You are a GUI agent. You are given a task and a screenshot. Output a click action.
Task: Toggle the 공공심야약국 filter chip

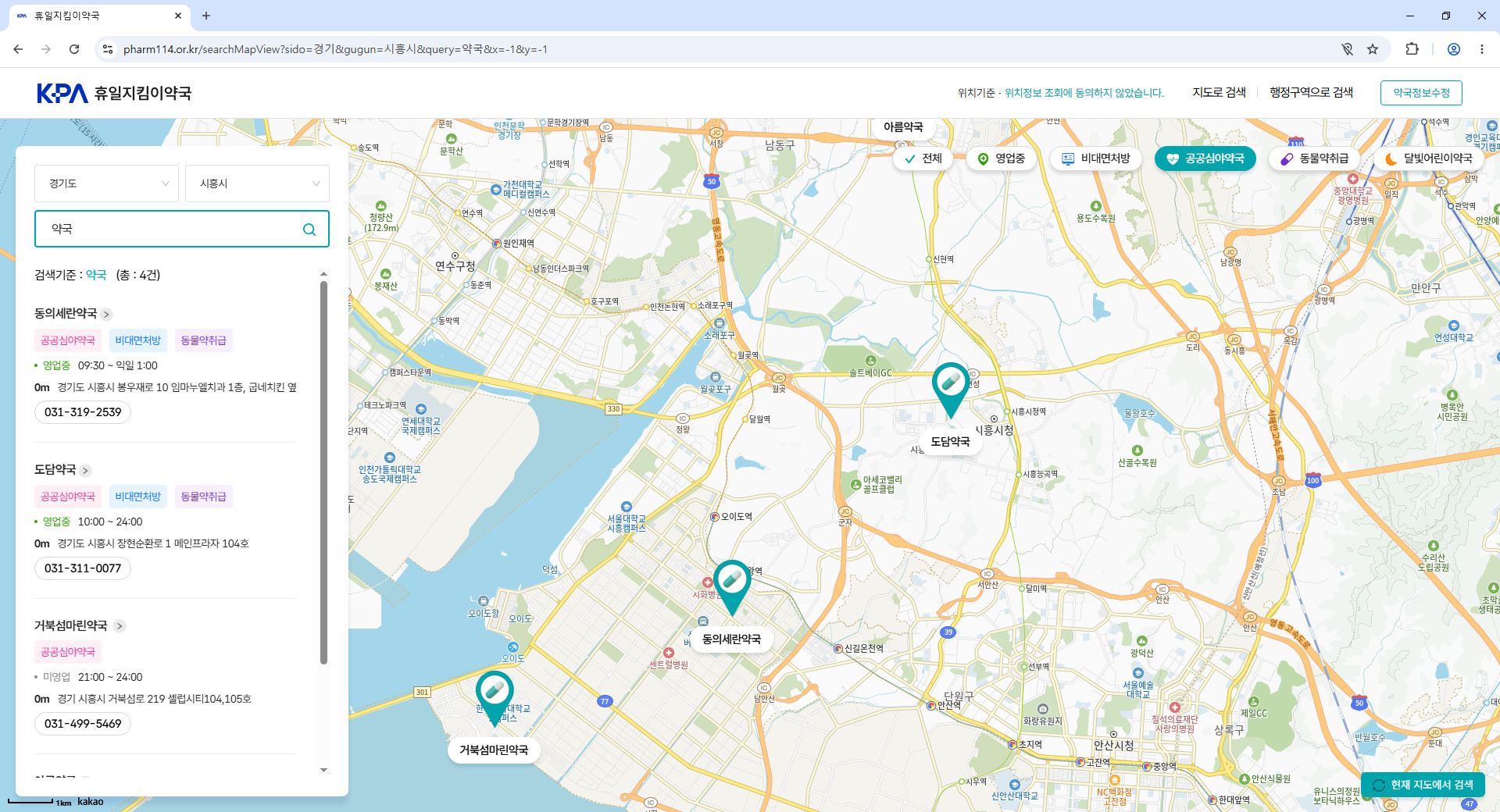click(1205, 158)
